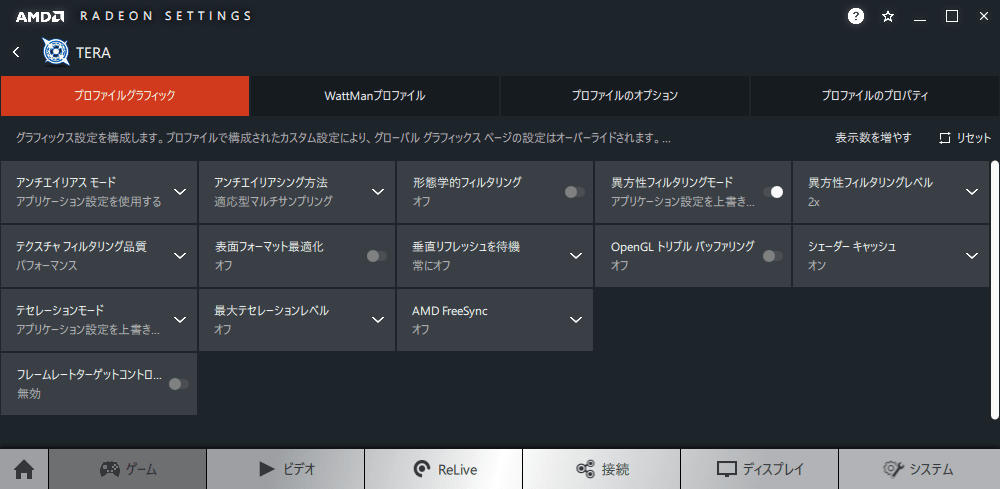This screenshot has width=1000, height=489.
Task: Click the RADEON SETTINGS title text
Action: coord(166,17)
